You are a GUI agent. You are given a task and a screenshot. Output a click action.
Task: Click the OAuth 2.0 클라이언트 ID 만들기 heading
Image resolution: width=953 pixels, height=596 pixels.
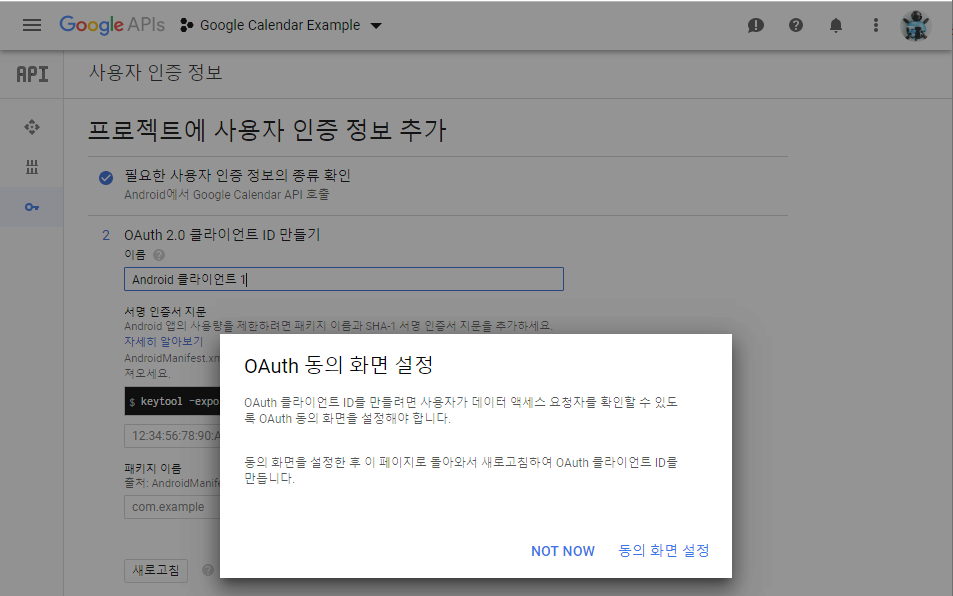point(222,235)
